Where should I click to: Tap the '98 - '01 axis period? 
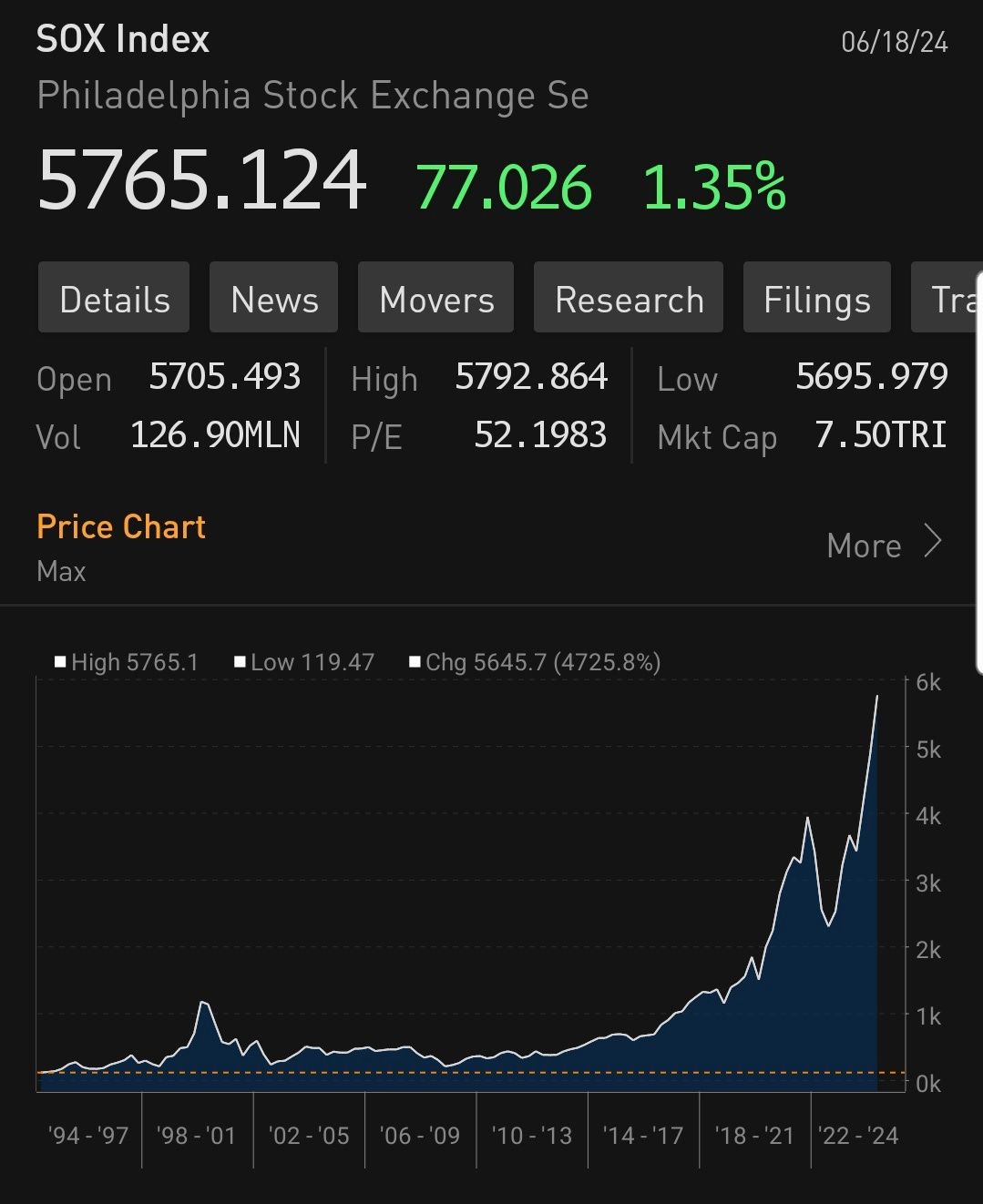tap(196, 1136)
